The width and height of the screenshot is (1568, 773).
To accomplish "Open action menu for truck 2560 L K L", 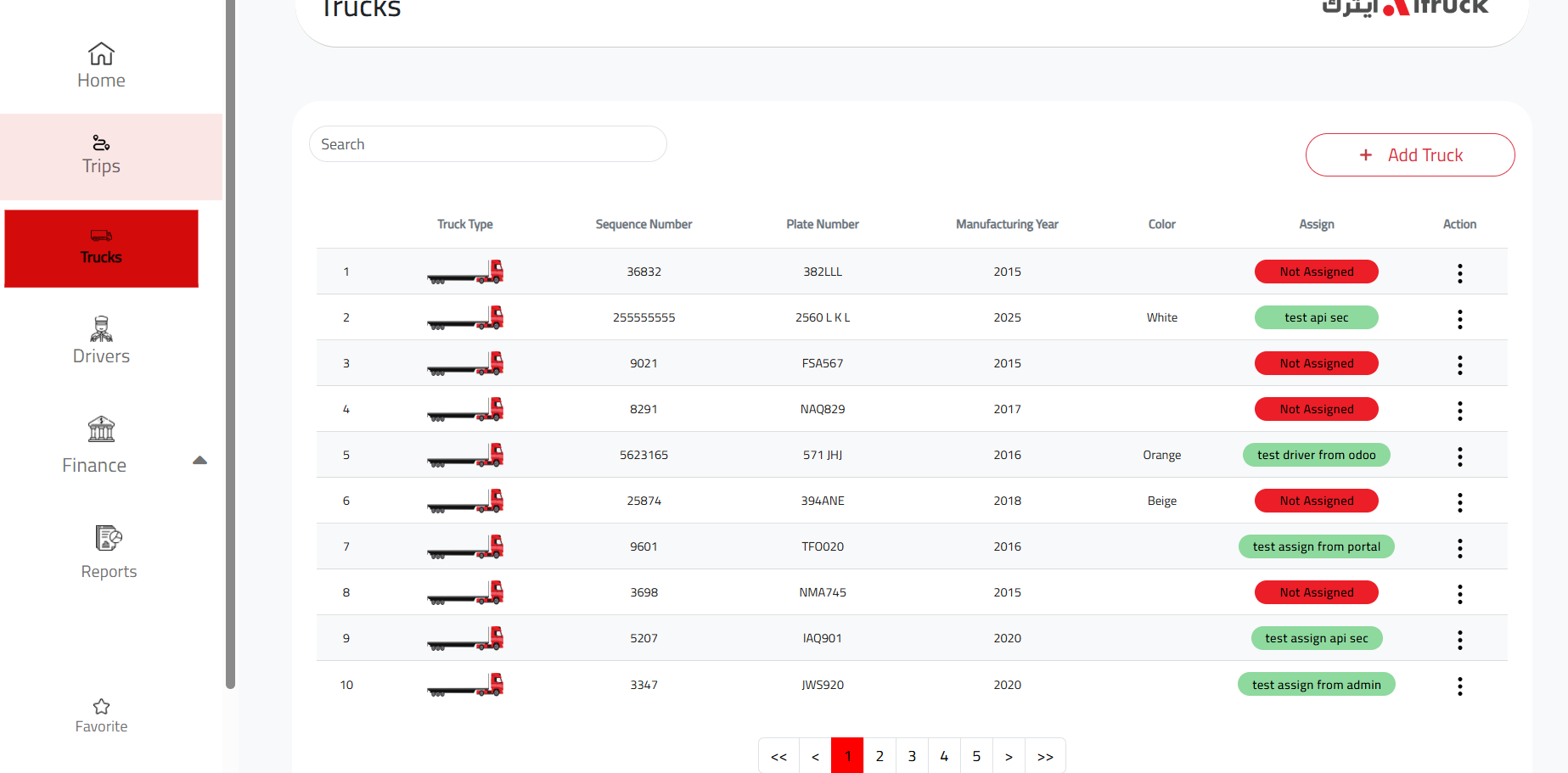I will coord(1459,318).
